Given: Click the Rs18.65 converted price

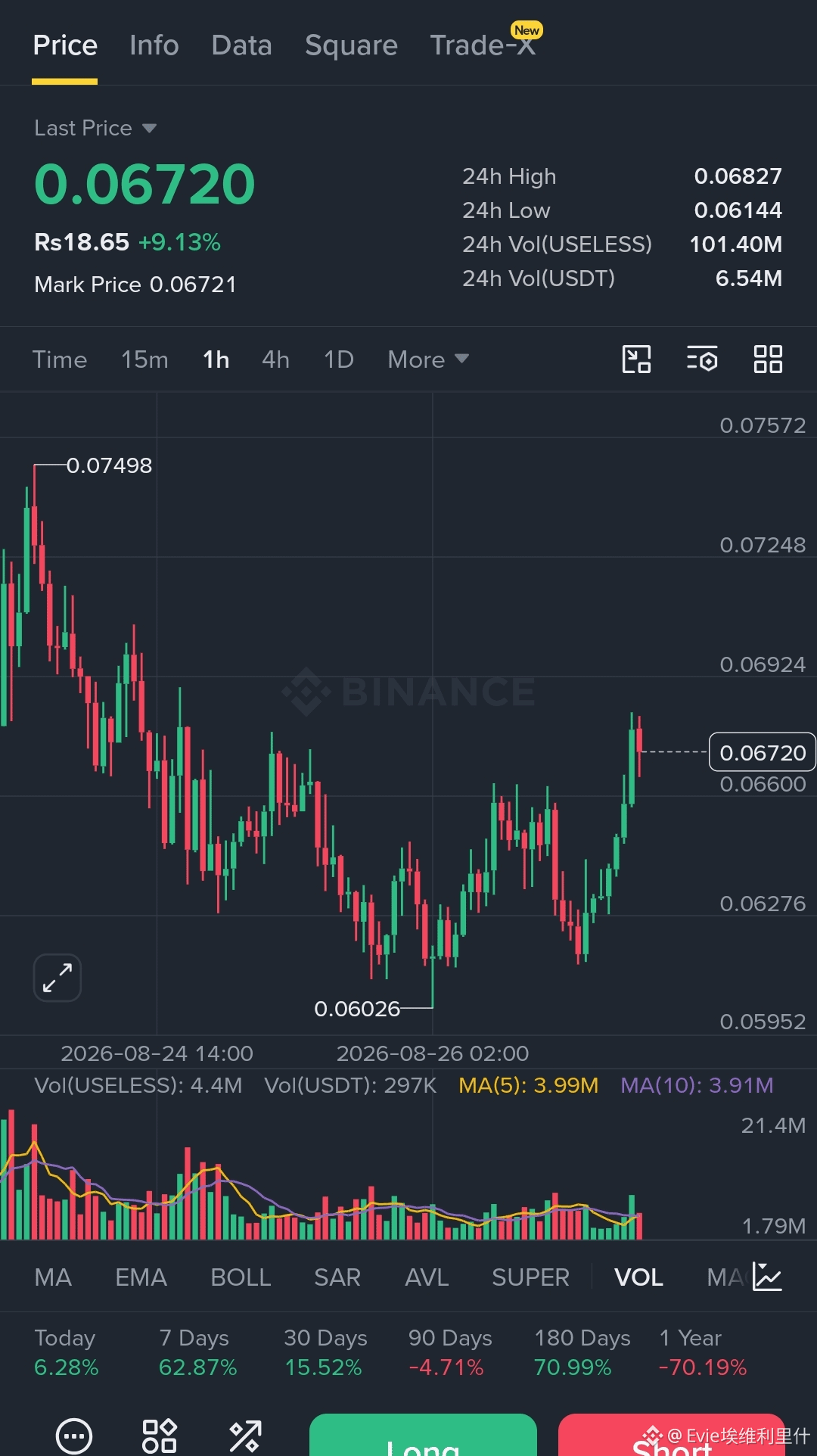Looking at the screenshot, I should (x=82, y=242).
